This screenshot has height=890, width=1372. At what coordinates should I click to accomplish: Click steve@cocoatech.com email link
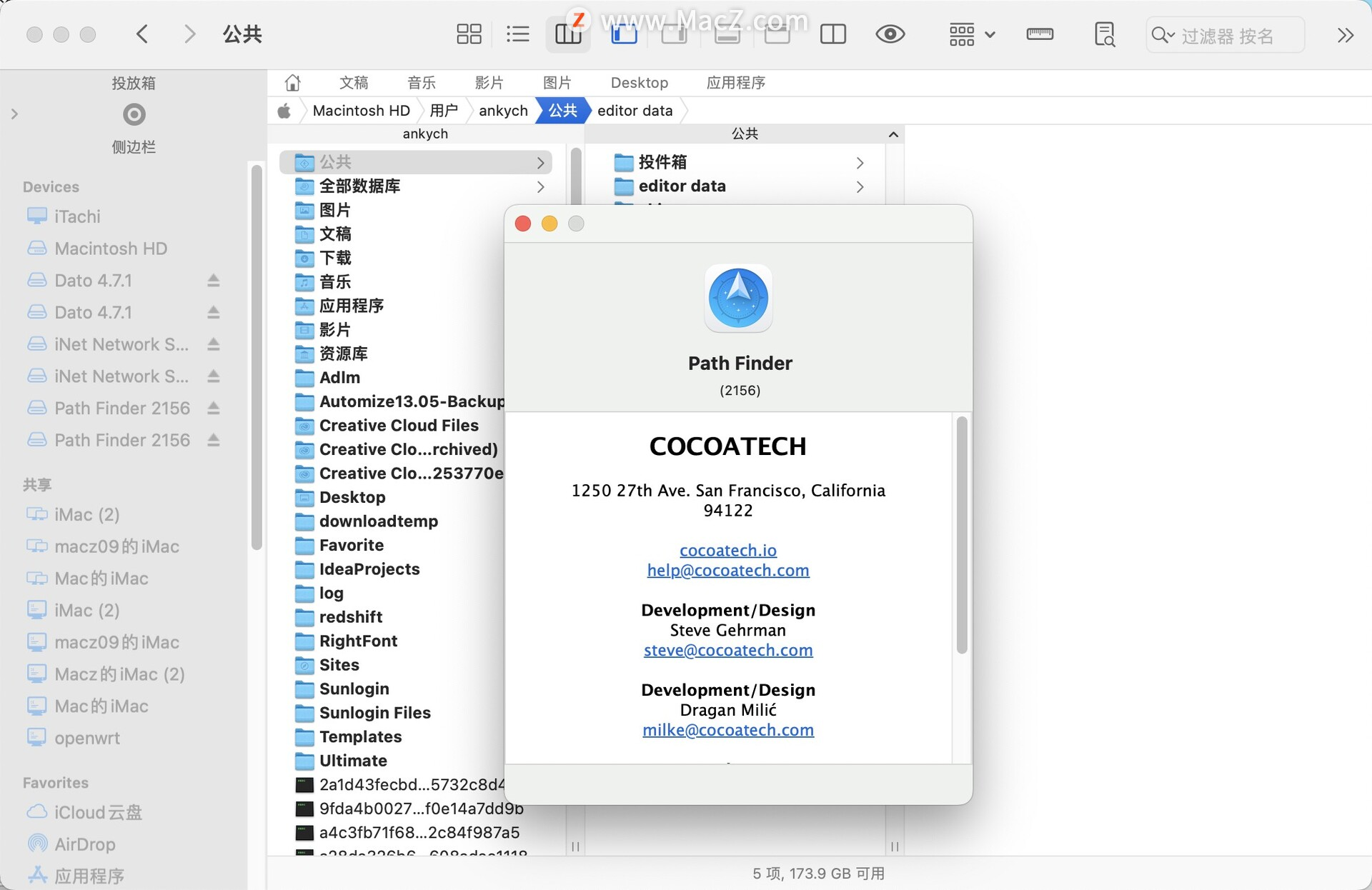pos(728,650)
